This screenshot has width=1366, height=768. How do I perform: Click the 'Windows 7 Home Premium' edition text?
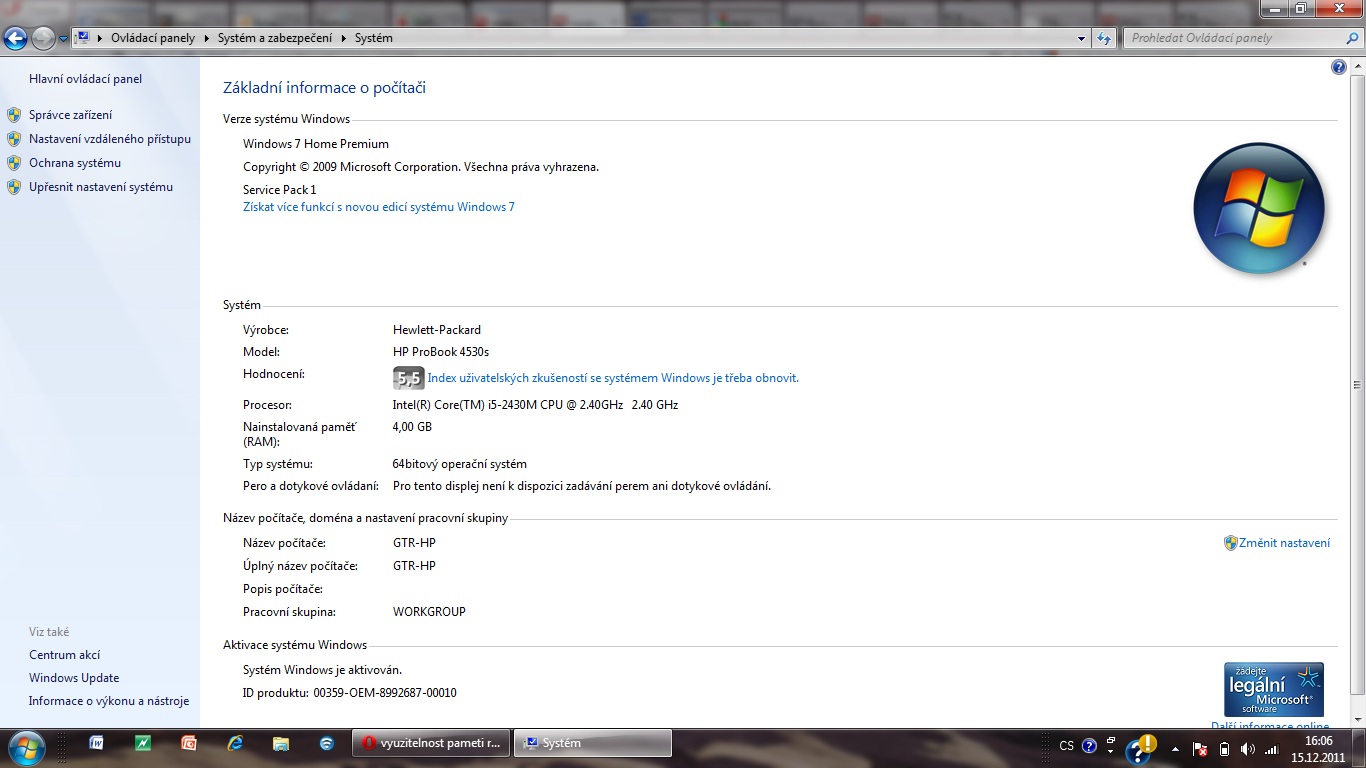click(316, 144)
